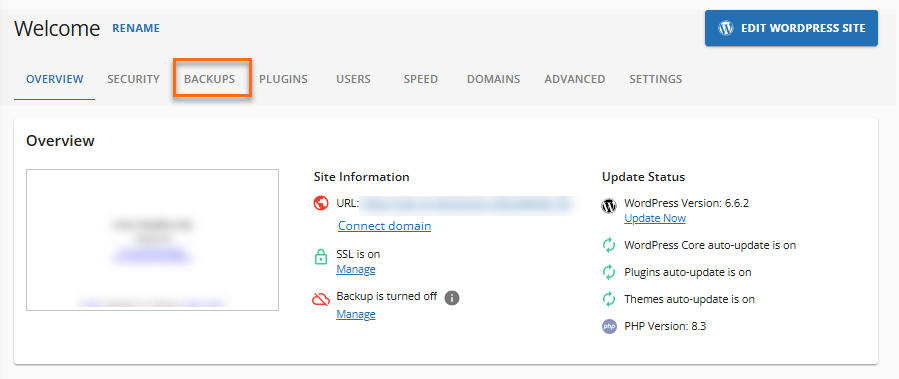Click 'Themes auto-update is on' text

(690, 299)
